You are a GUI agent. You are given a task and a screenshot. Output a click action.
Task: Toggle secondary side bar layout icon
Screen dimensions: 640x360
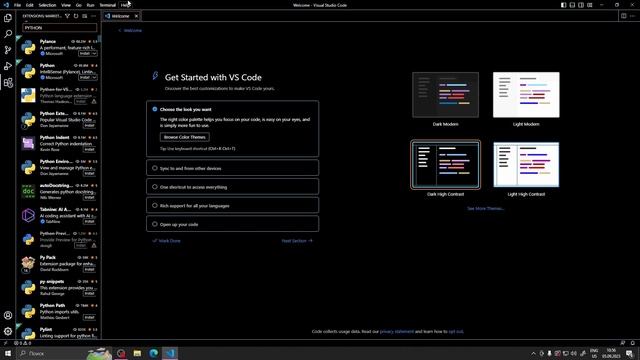click(x=581, y=5)
